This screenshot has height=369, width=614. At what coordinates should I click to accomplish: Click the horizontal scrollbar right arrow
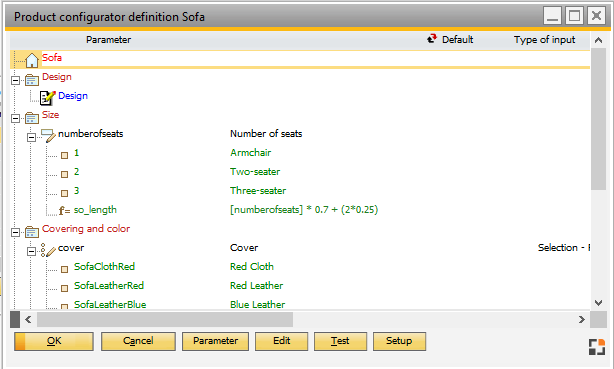coord(582,320)
